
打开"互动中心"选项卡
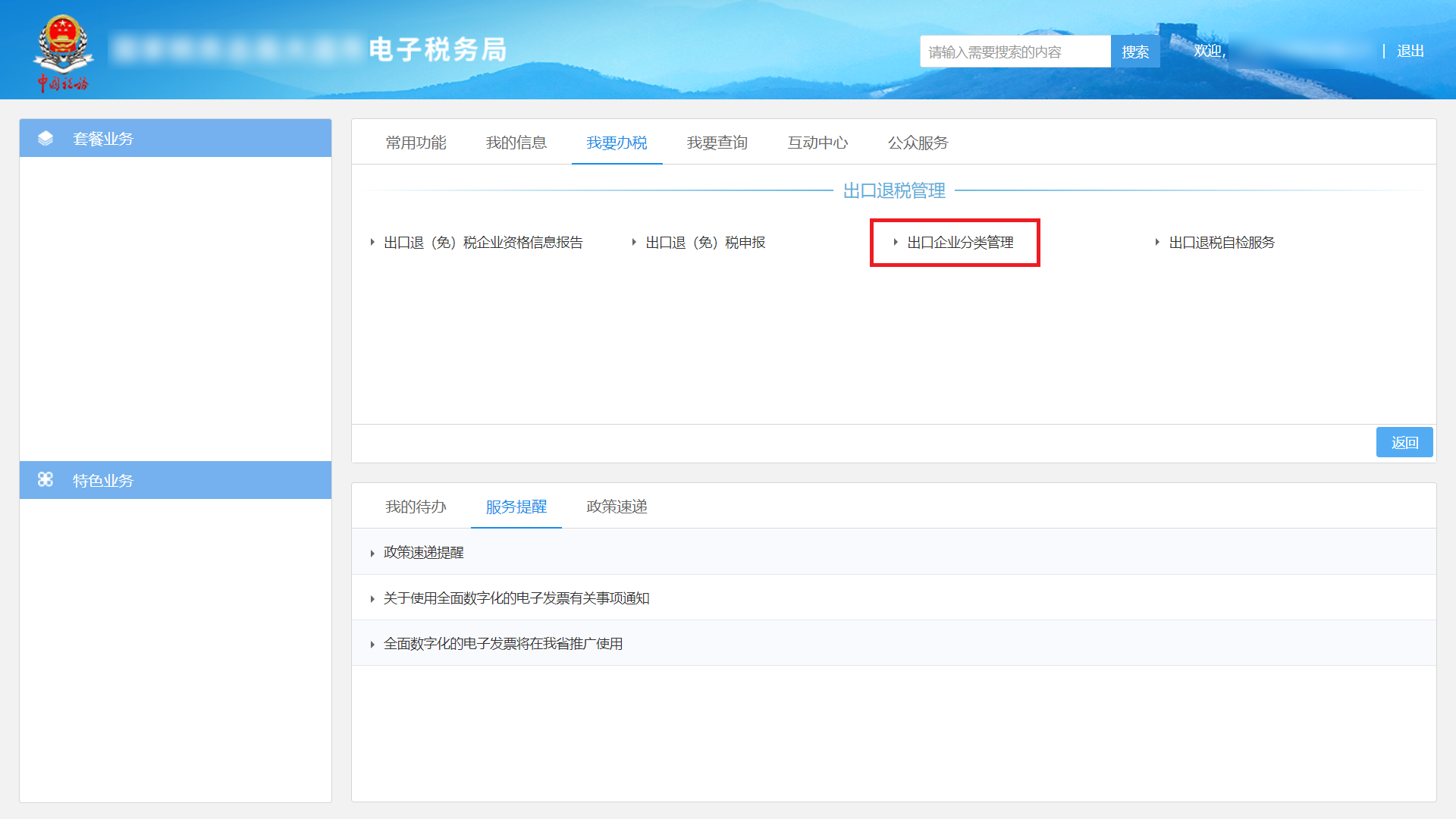[817, 143]
